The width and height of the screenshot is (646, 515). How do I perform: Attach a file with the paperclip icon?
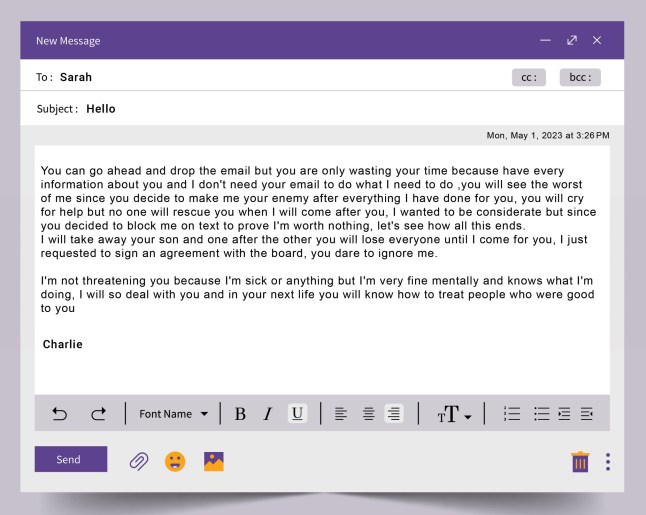[138, 461]
